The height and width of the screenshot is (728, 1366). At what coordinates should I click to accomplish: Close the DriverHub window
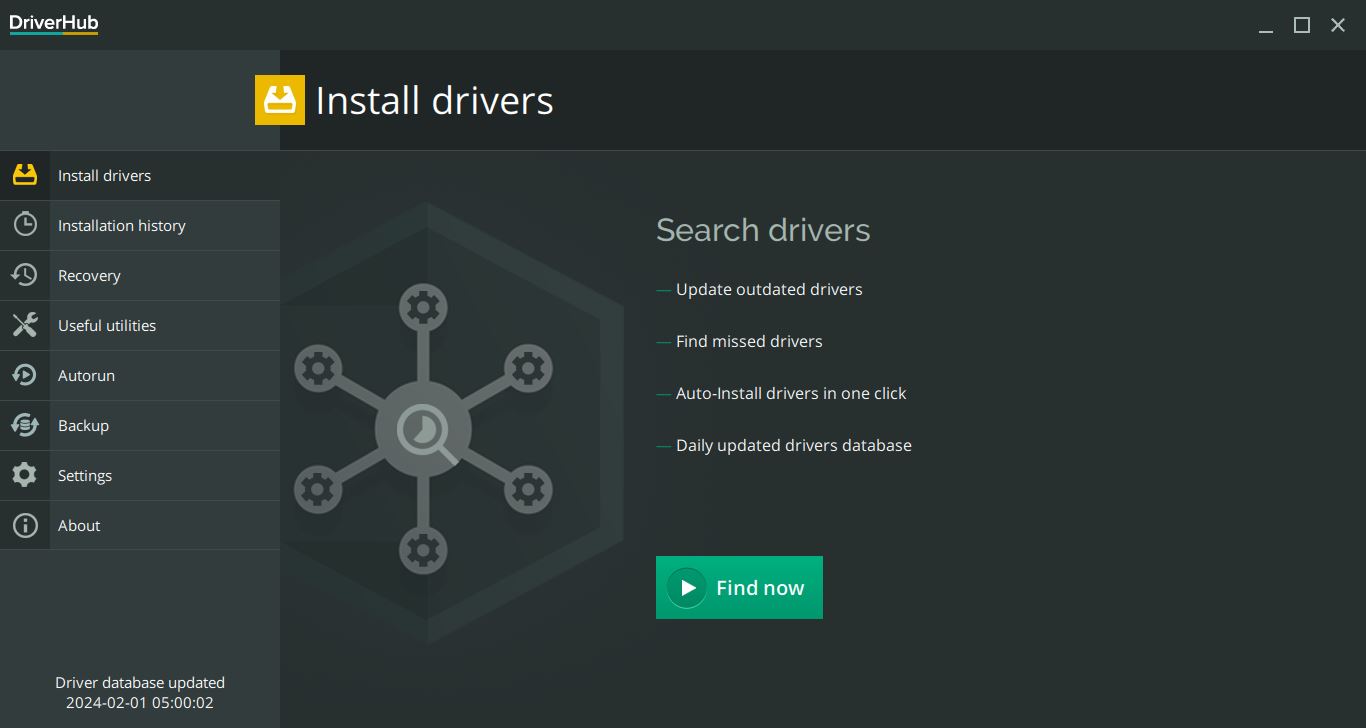tap(1338, 26)
